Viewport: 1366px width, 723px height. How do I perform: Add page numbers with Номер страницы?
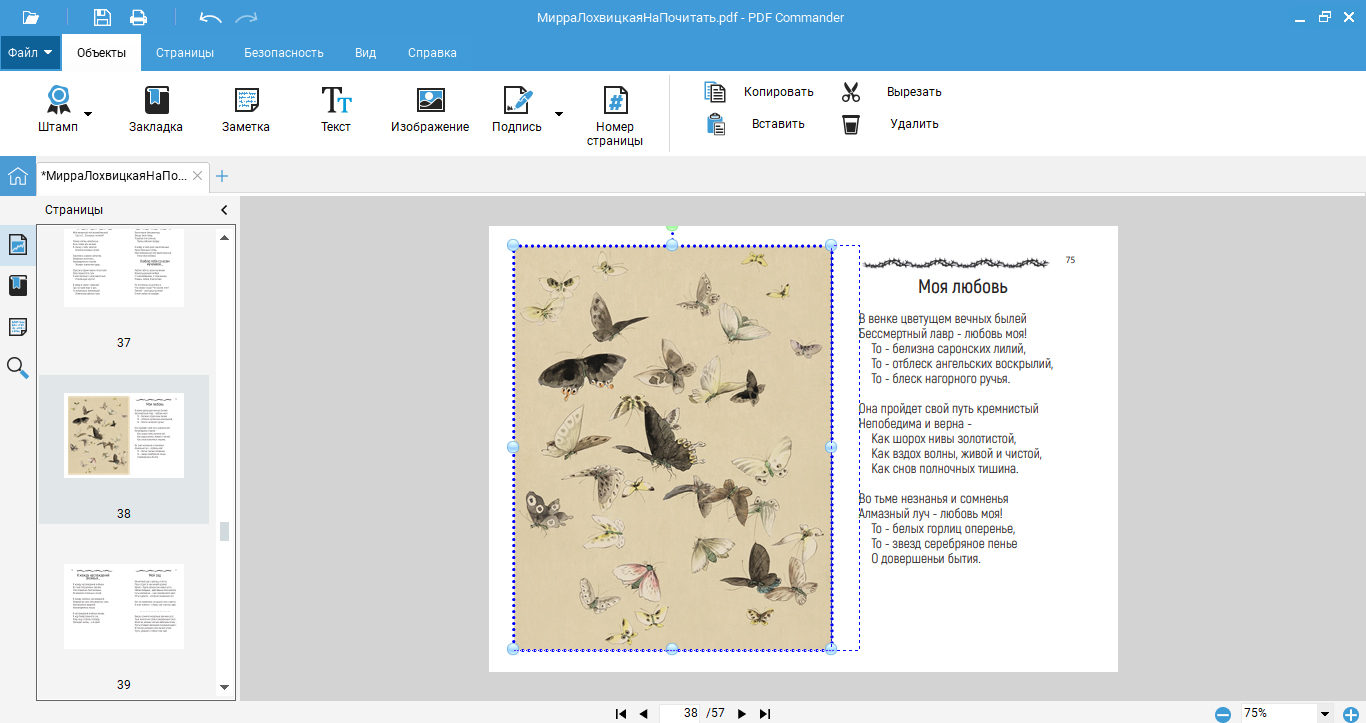pos(615,117)
